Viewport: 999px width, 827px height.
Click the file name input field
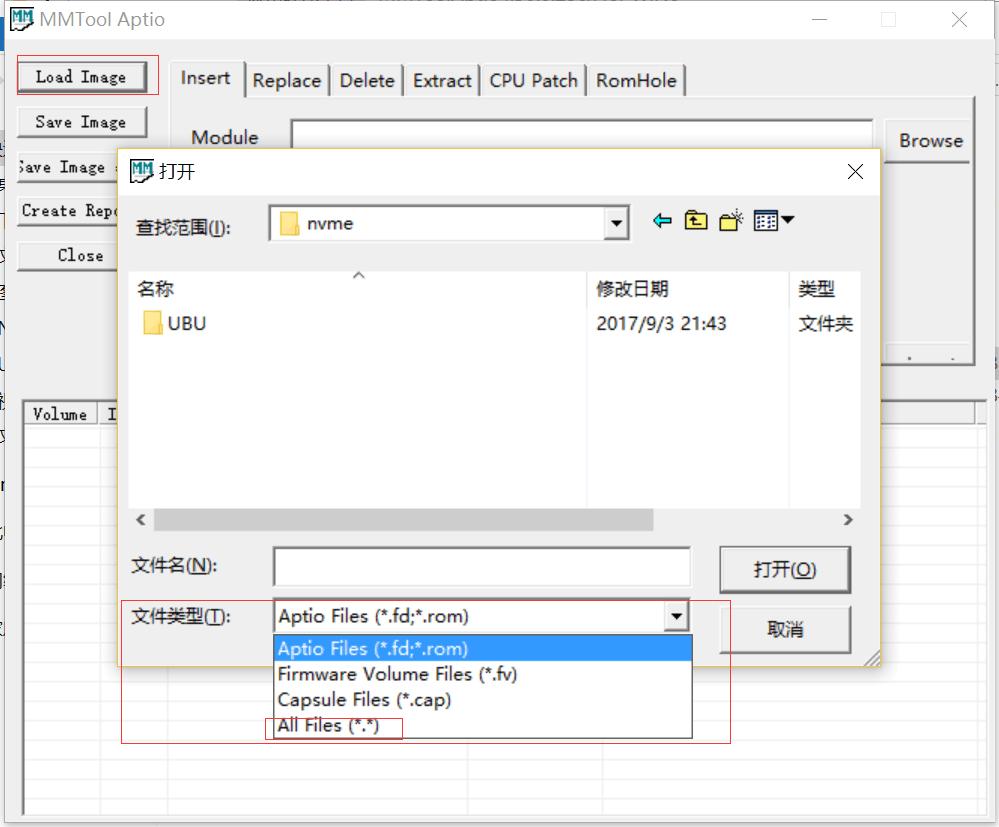(x=481, y=566)
